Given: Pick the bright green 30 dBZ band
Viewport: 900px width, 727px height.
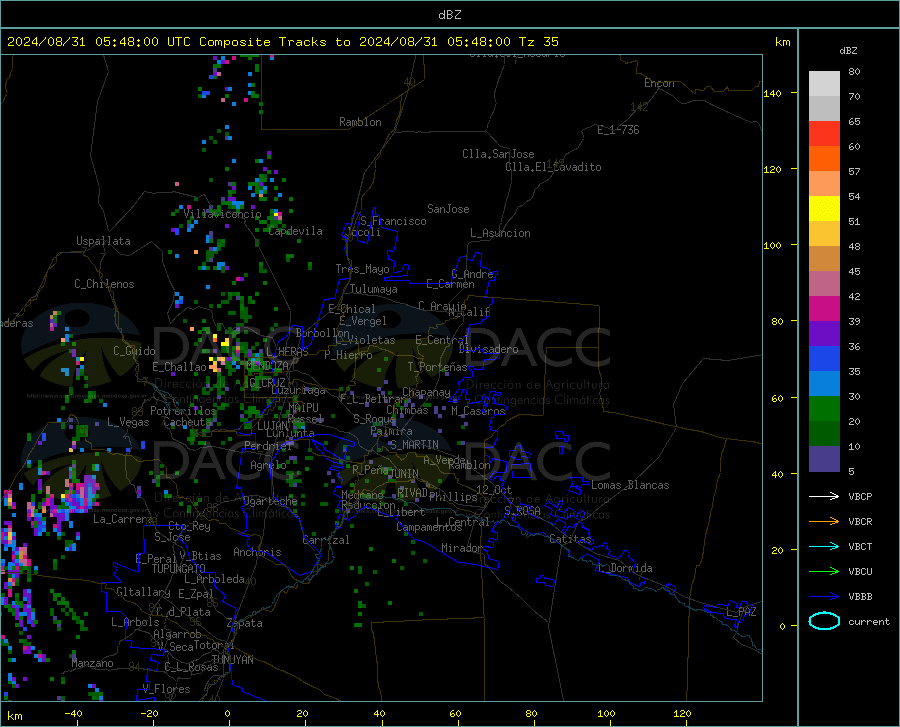Looking at the screenshot, I should click(824, 409).
